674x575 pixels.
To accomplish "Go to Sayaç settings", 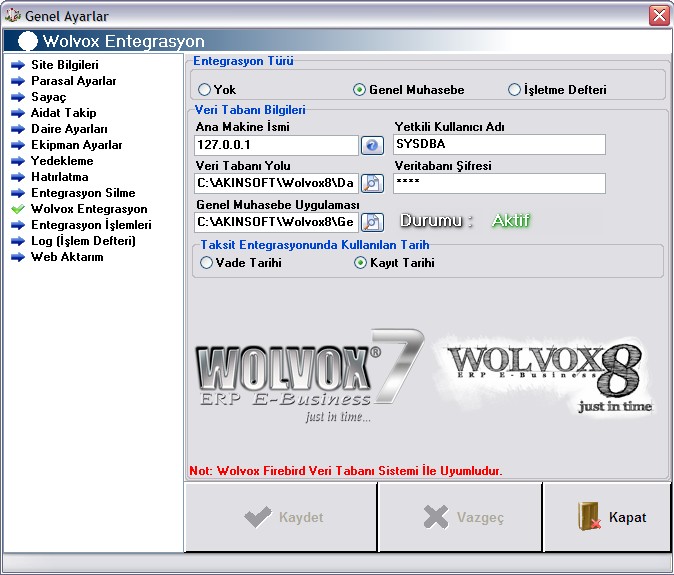I will pyautogui.click(x=49, y=97).
